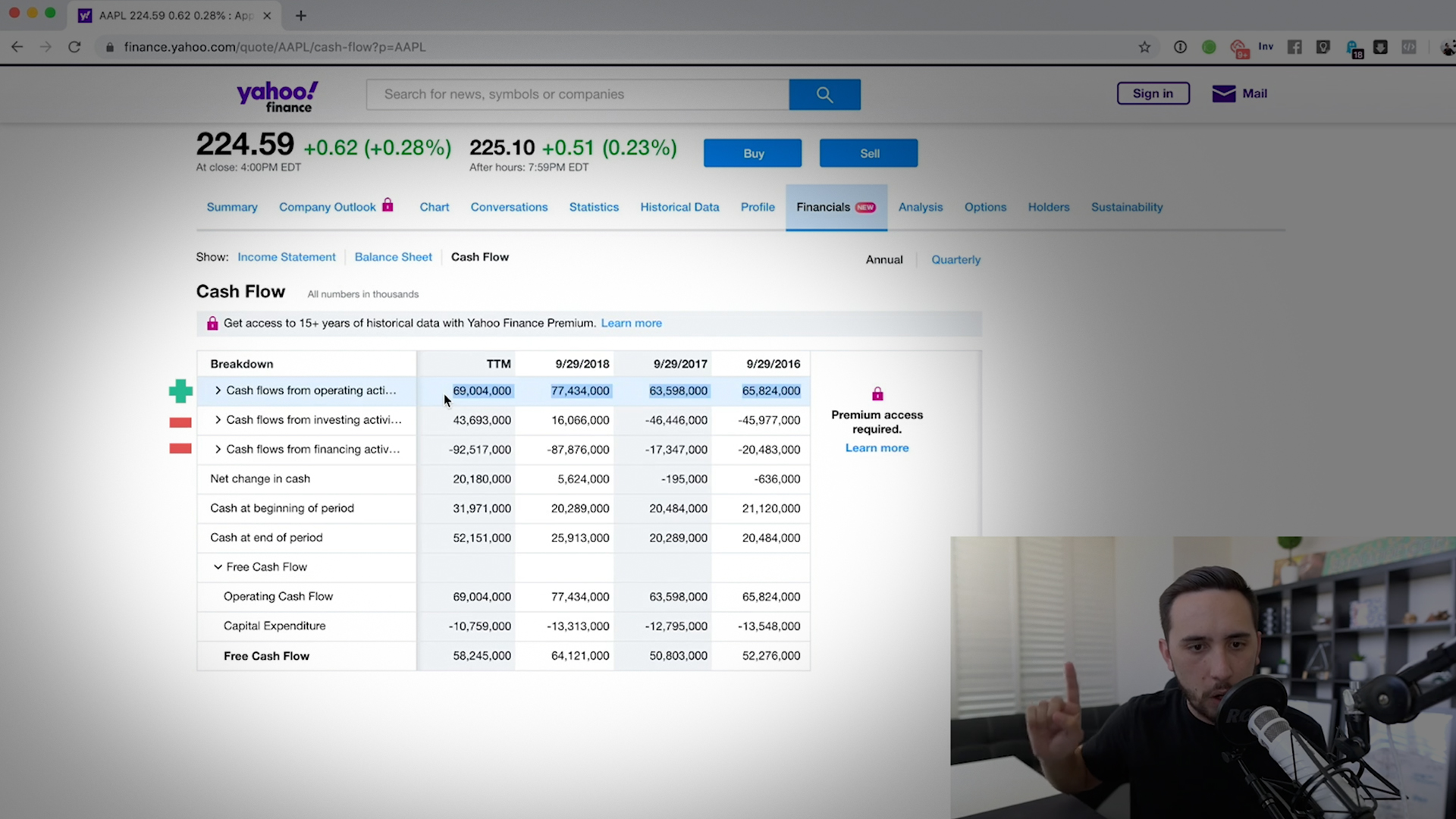Open the Analysis tab
This screenshot has width=1456, height=819.
pyautogui.click(x=921, y=207)
